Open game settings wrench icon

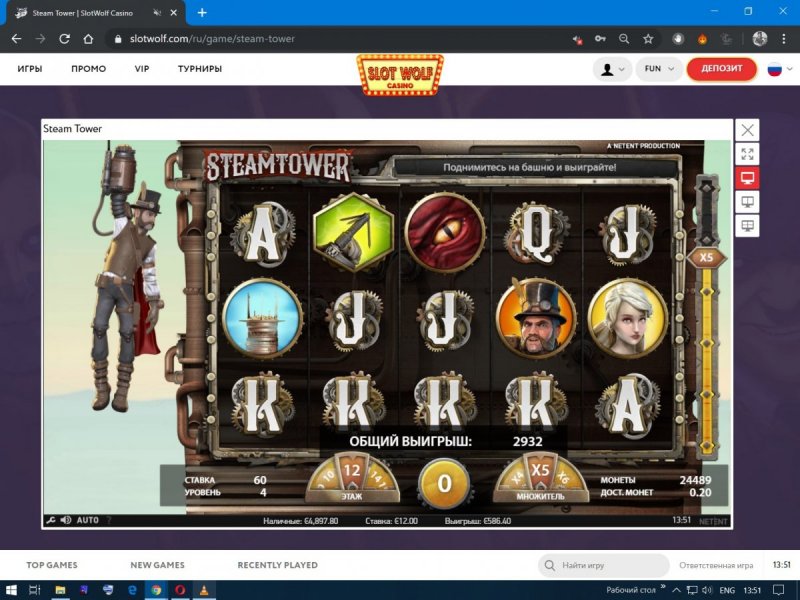(50, 520)
